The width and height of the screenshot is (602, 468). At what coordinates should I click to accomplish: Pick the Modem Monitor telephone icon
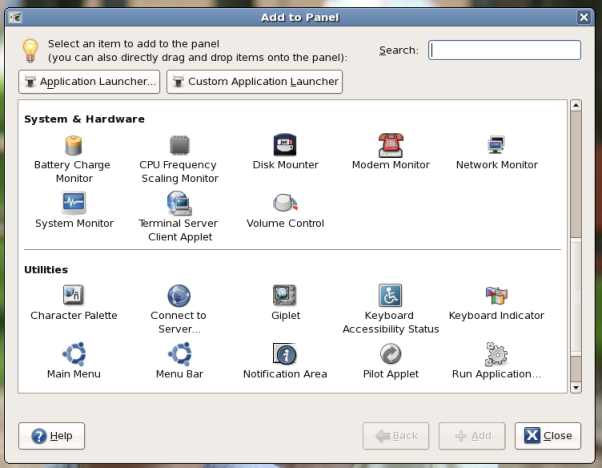click(390, 146)
